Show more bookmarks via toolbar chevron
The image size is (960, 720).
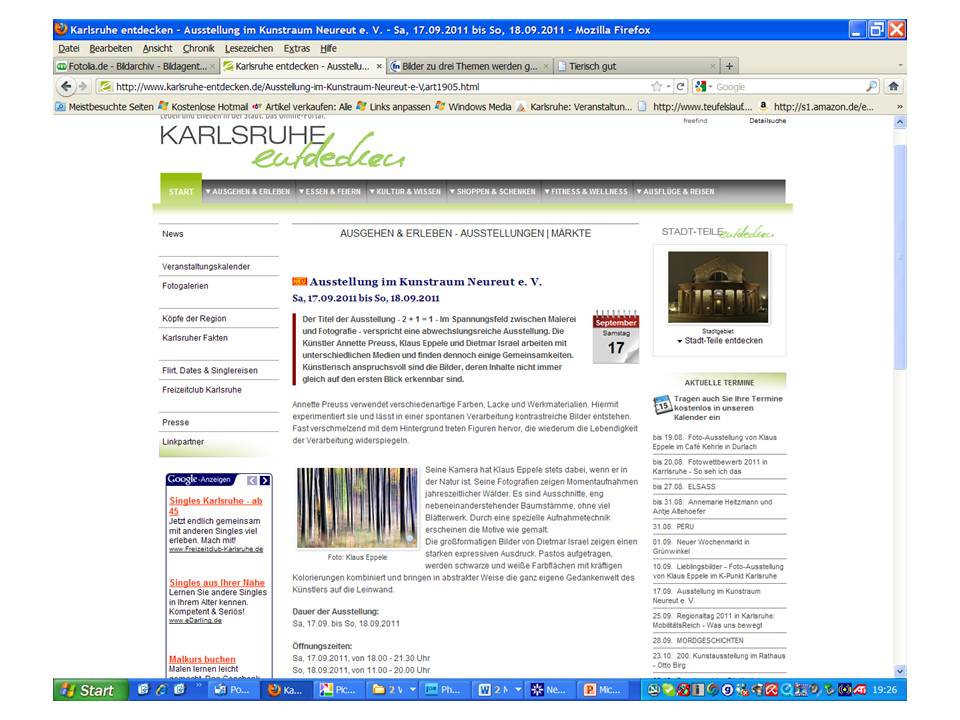[898, 106]
